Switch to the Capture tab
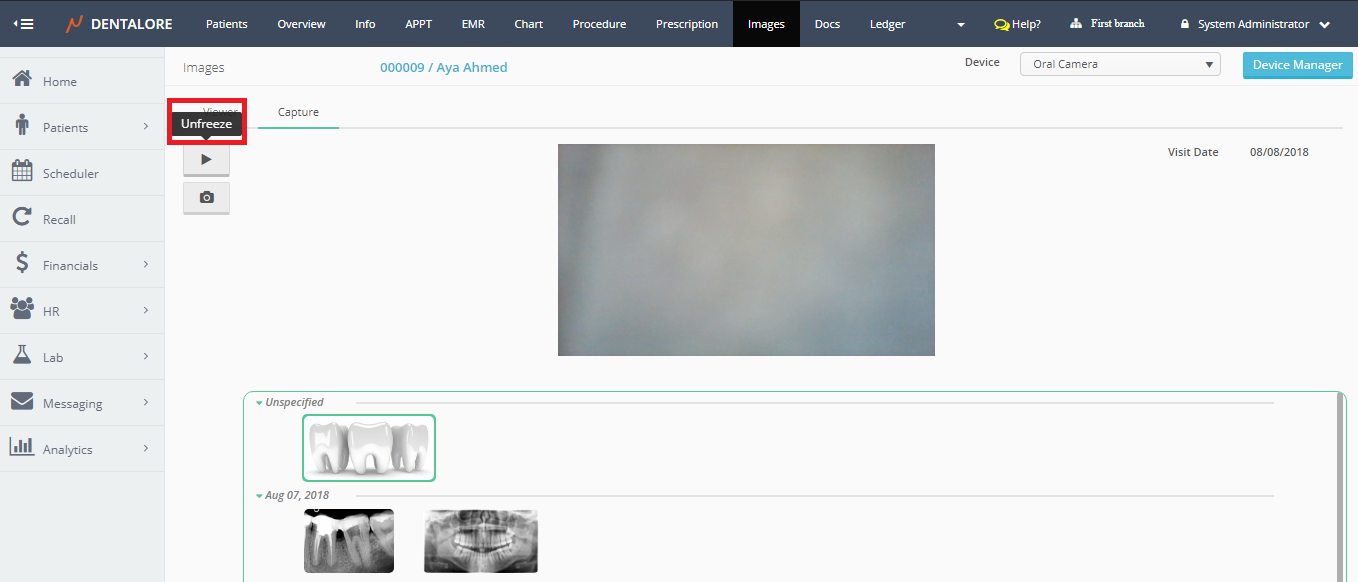This screenshot has width=1358, height=582. coord(298,112)
